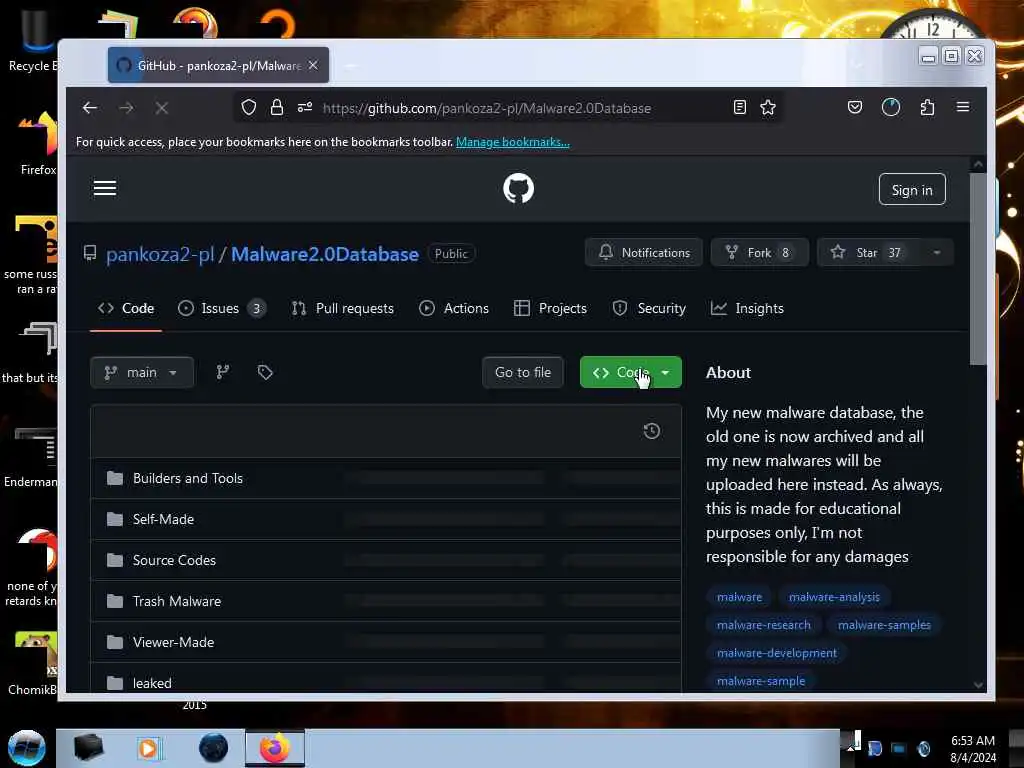This screenshot has width=1024, height=768.
Task: Open site permissions icon in address bar
Action: pyautogui.click(x=305, y=108)
